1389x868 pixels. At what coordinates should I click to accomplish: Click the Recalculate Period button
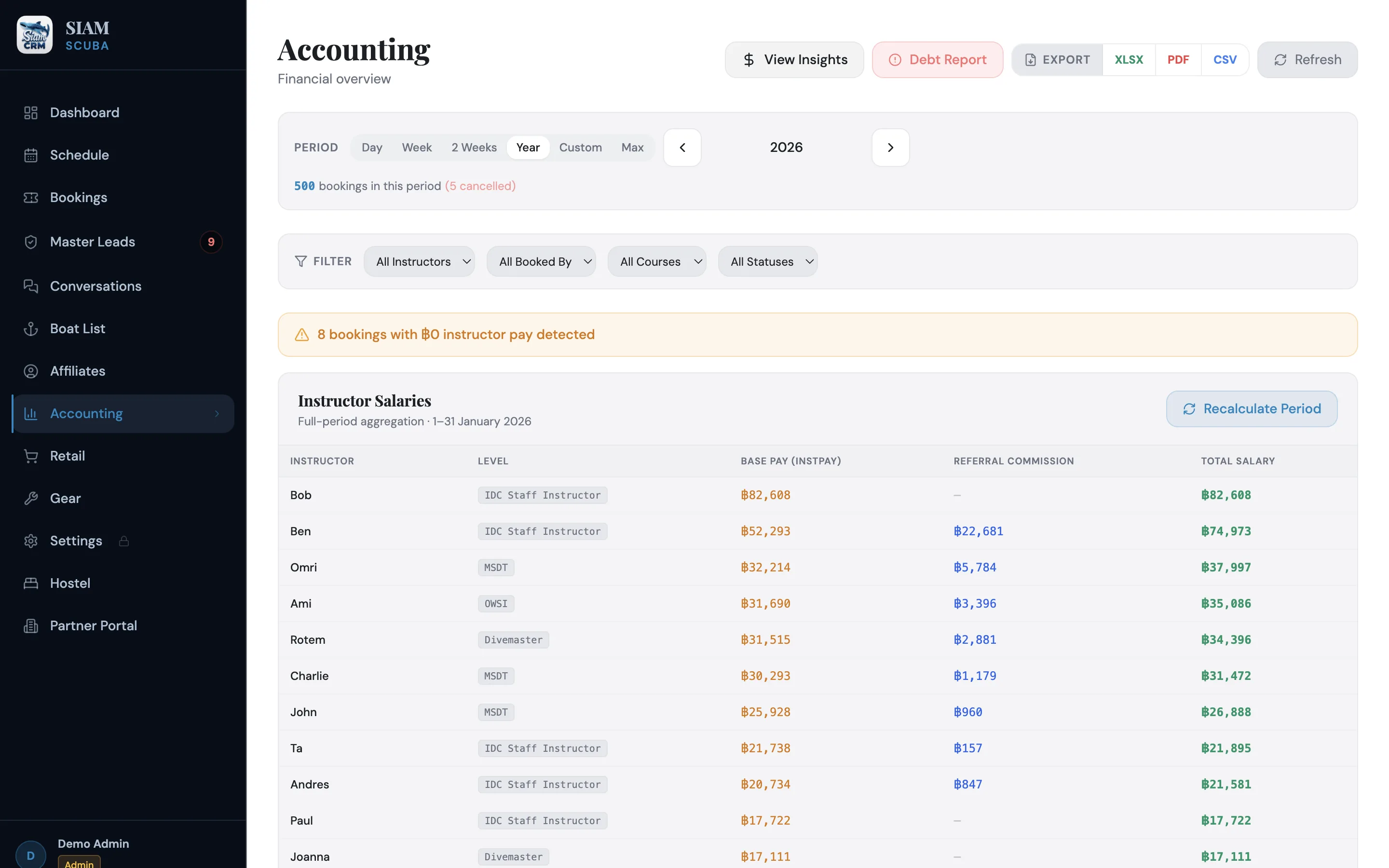coord(1252,409)
